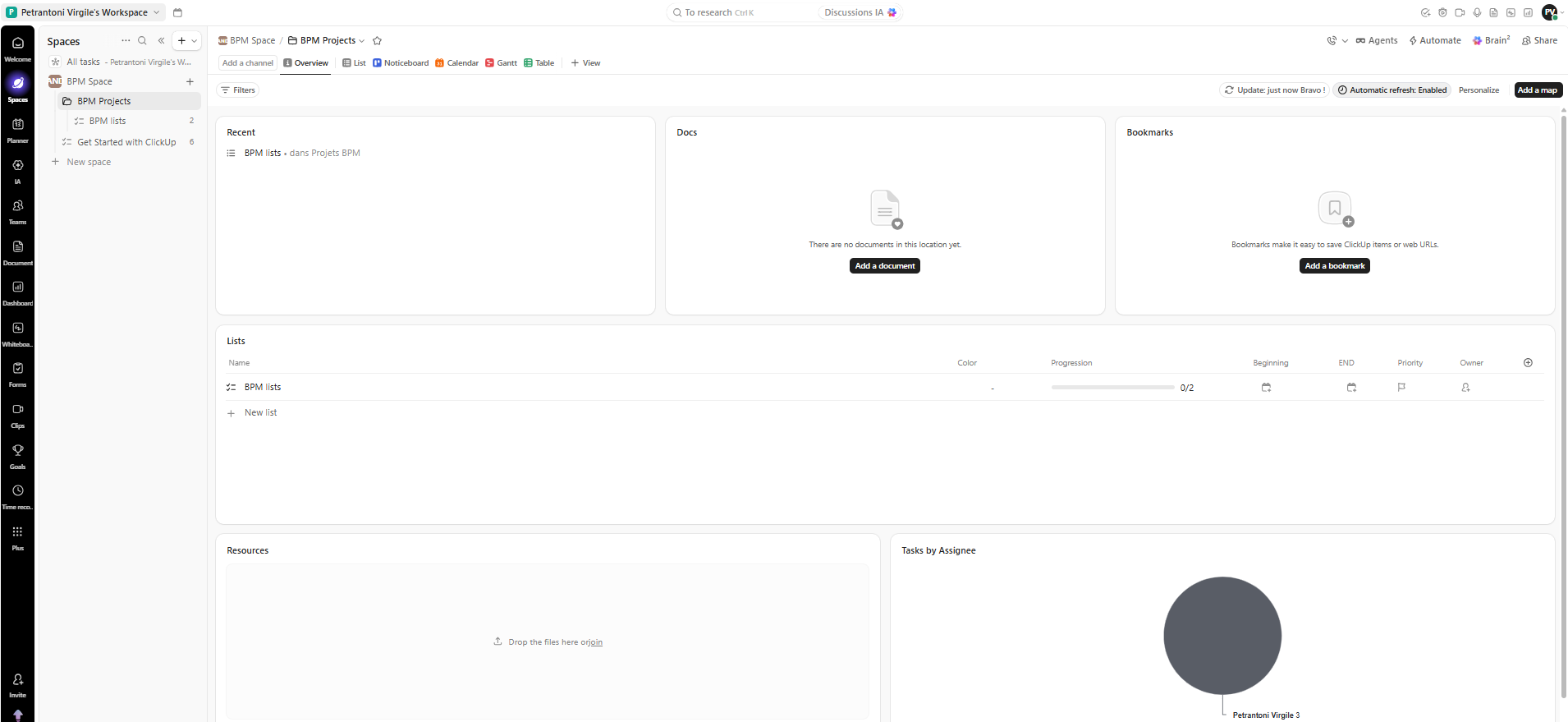
Task: Set Beginning date for BPM lists row
Action: [1266, 387]
